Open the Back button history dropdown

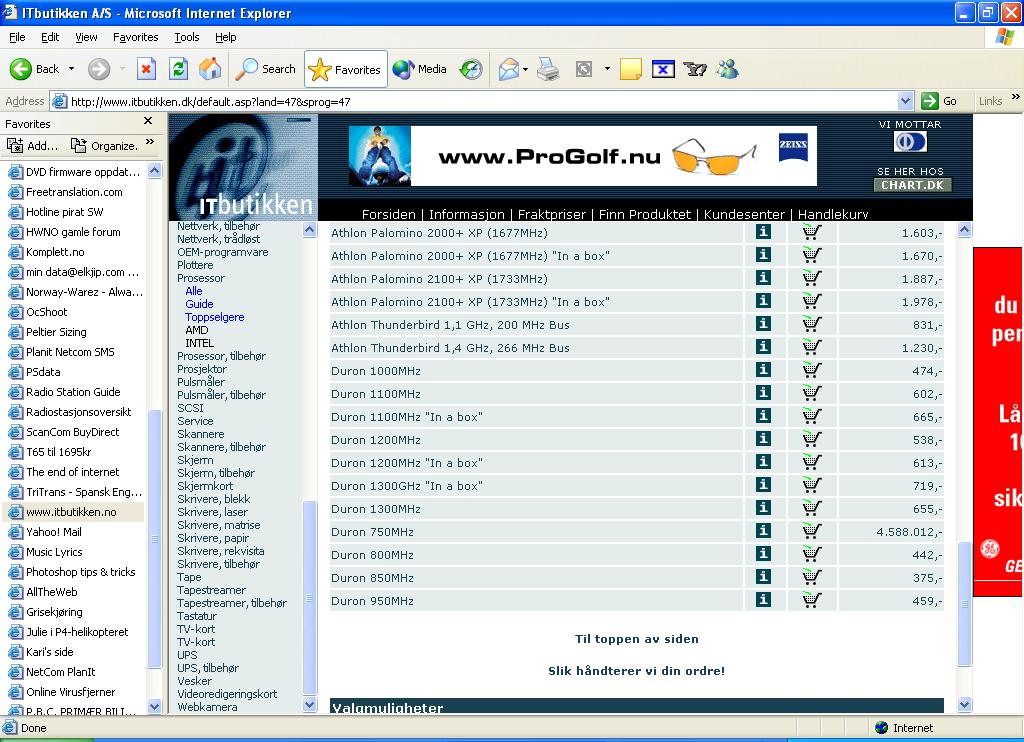pyautogui.click(x=71, y=69)
